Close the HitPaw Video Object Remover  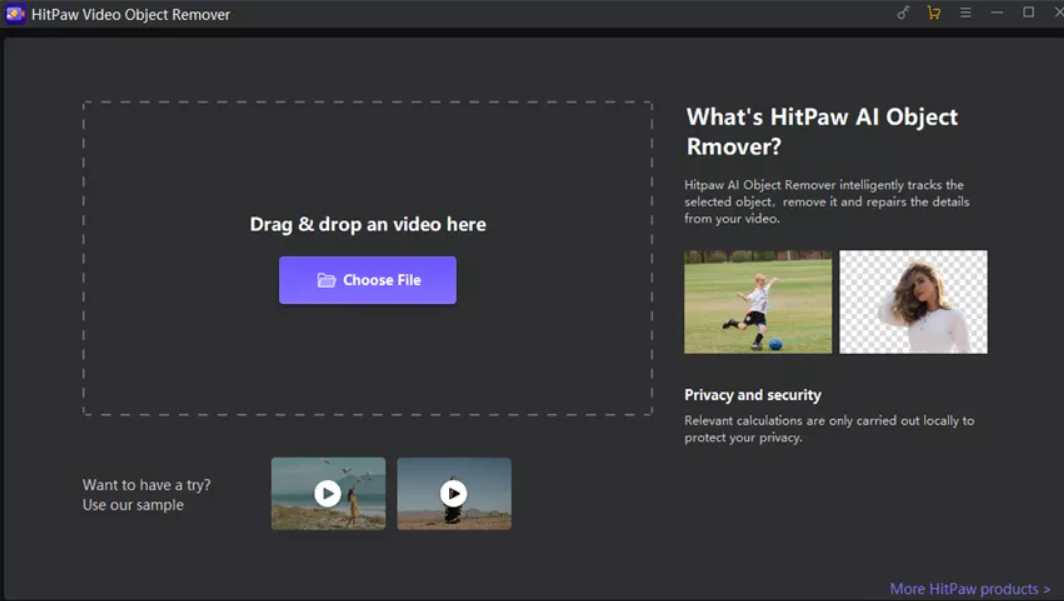point(1059,13)
